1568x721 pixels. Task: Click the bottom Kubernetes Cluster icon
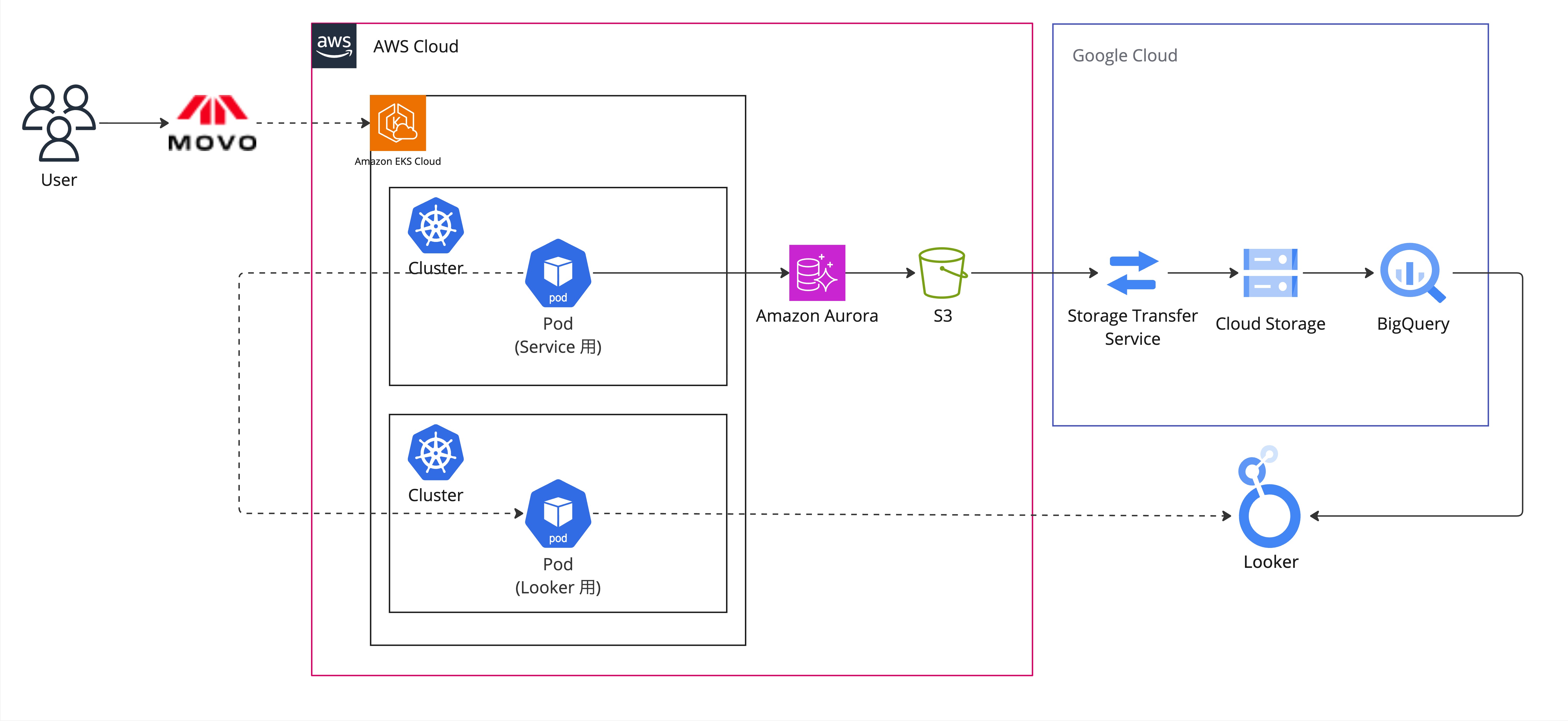(436, 452)
